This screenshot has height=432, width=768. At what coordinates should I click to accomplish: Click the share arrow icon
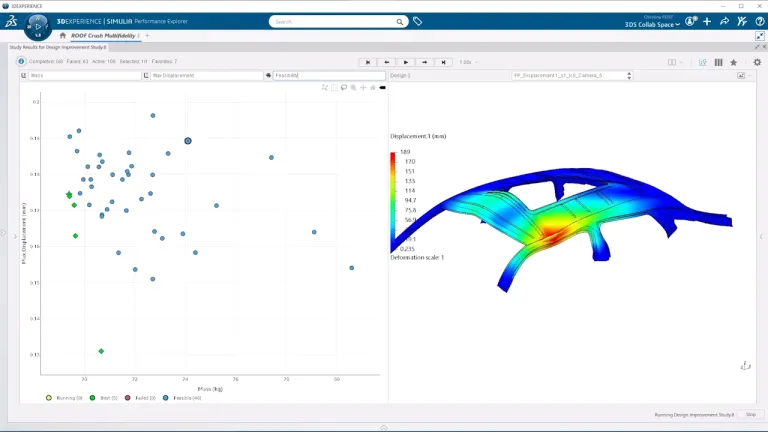point(724,21)
